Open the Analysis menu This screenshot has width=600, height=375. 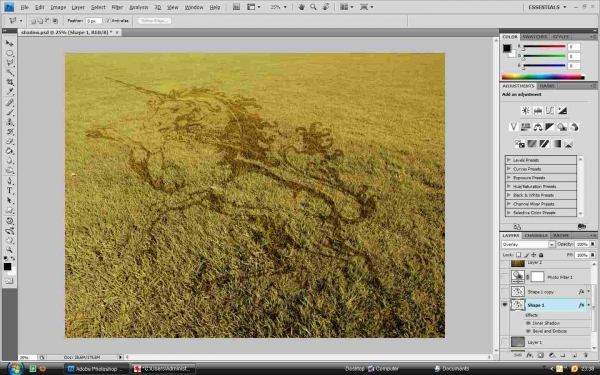pyautogui.click(x=139, y=7)
